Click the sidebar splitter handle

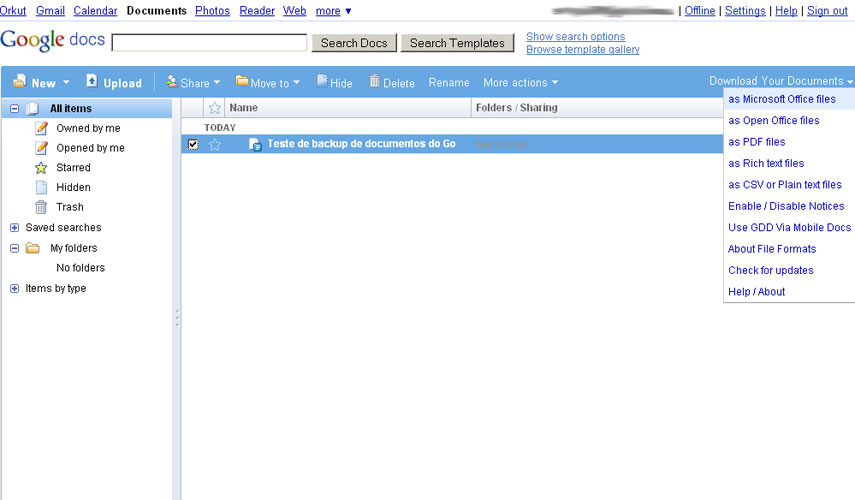point(177,317)
